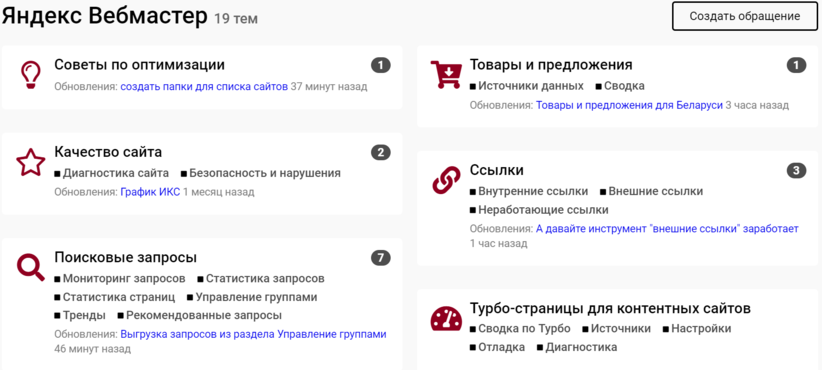This screenshot has height=370, width=822.
Task: Select the Сводка по Турбо subtopic
Action: (520, 329)
